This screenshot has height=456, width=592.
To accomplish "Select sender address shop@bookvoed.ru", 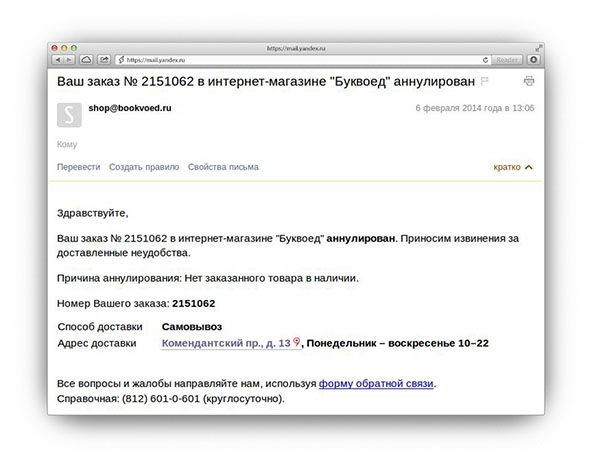I will (130, 108).
